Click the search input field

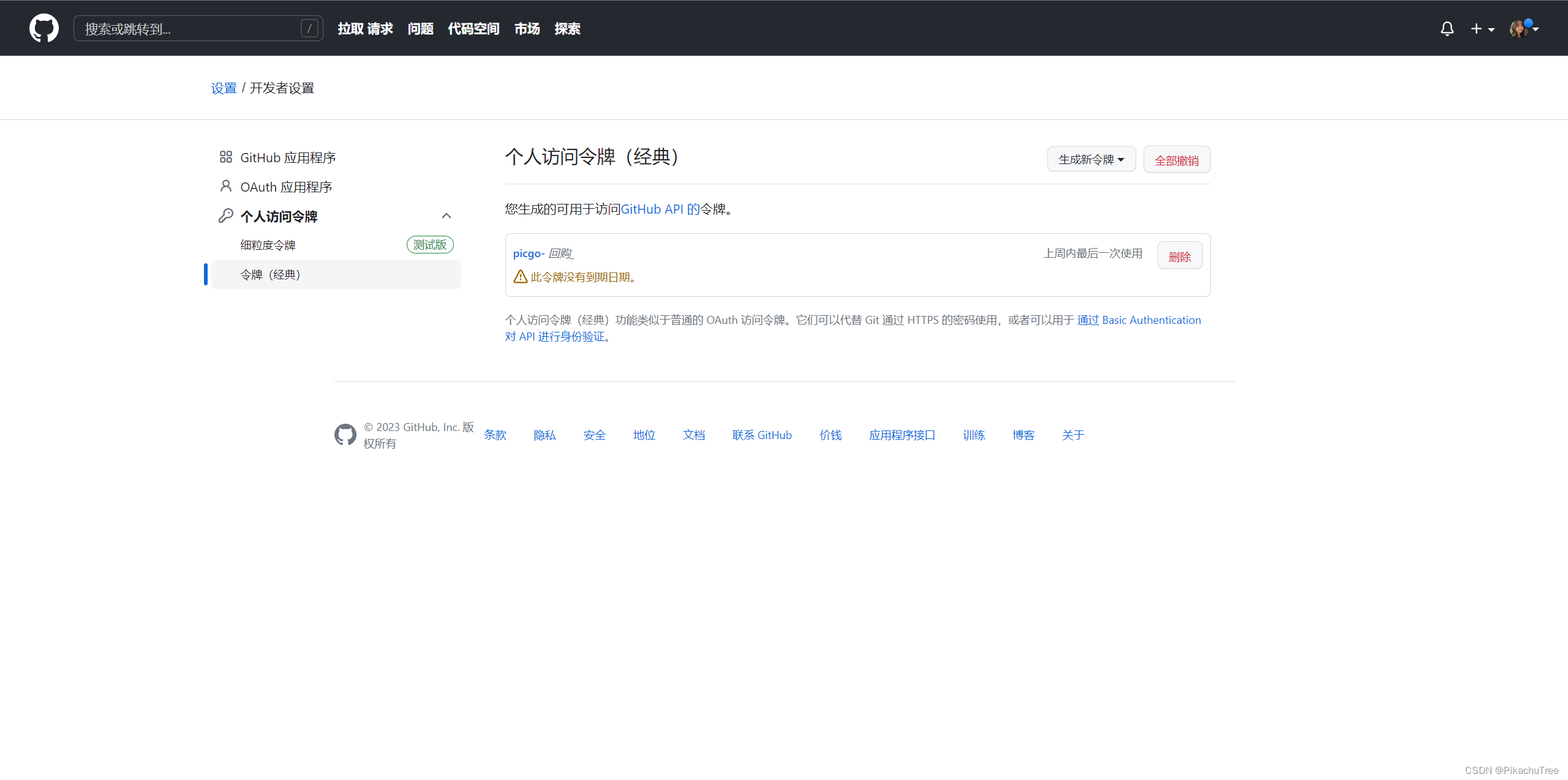pos(184,28)
